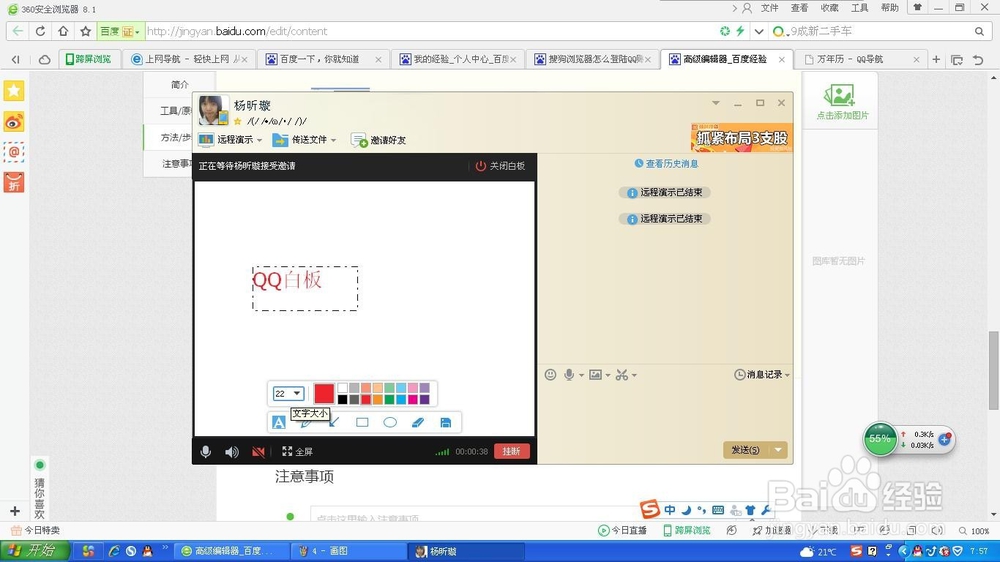Click contact avatar of 杨昕璇

pos(212,110)
